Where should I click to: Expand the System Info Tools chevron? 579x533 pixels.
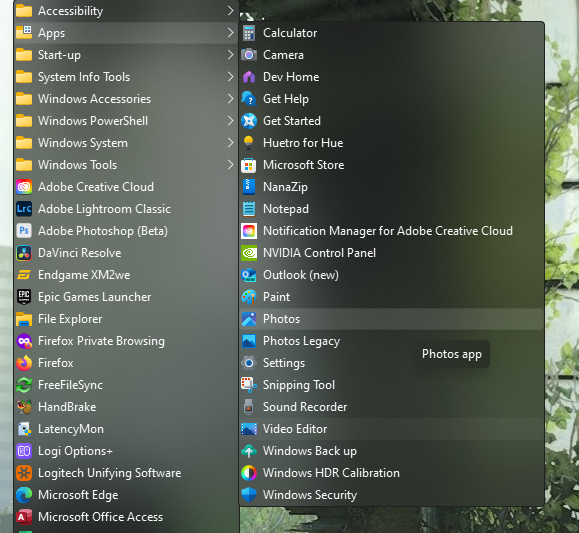pyautogui.click(x=230, y=77)
